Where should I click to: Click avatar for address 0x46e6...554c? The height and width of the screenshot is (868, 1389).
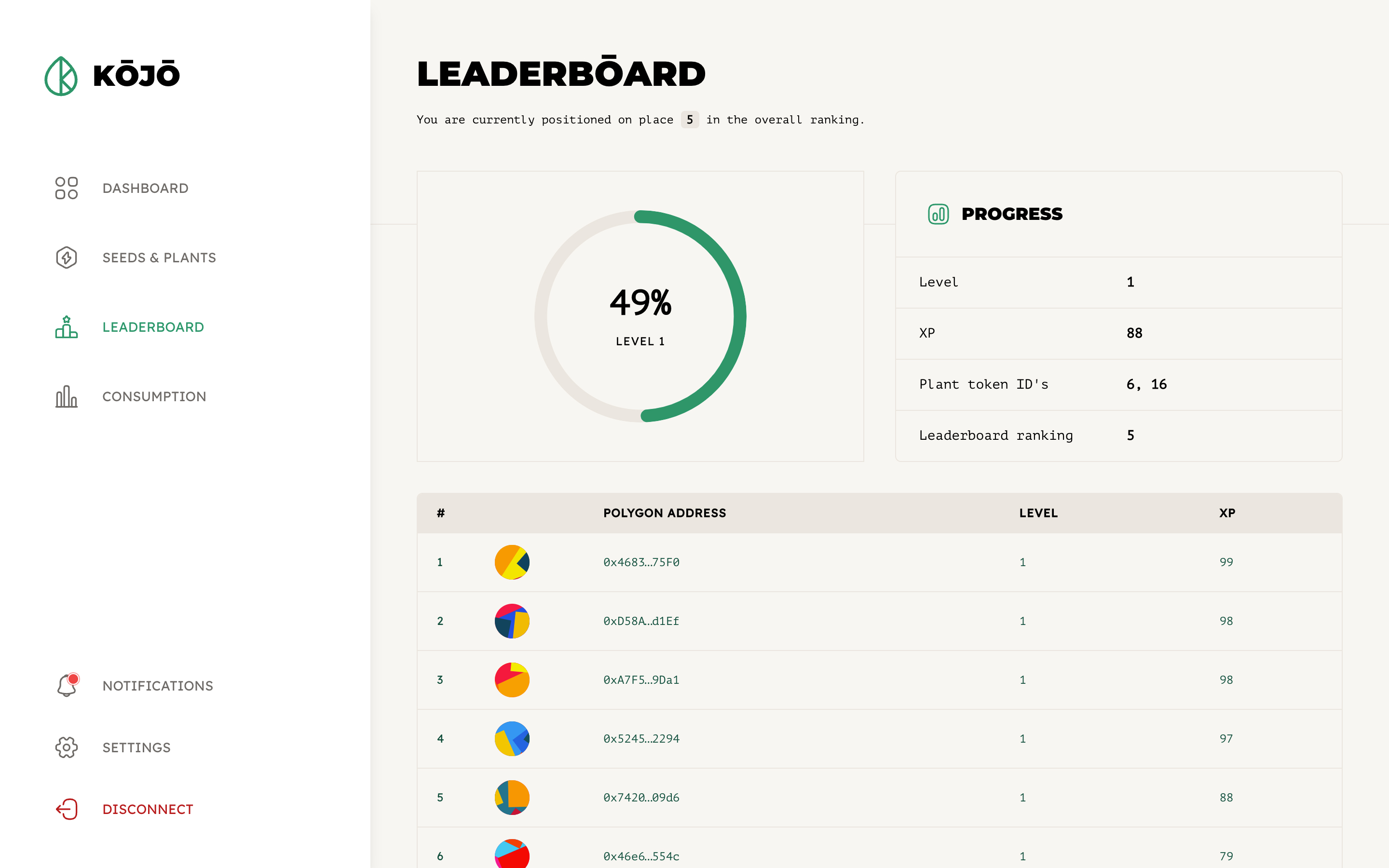[512, 854]
